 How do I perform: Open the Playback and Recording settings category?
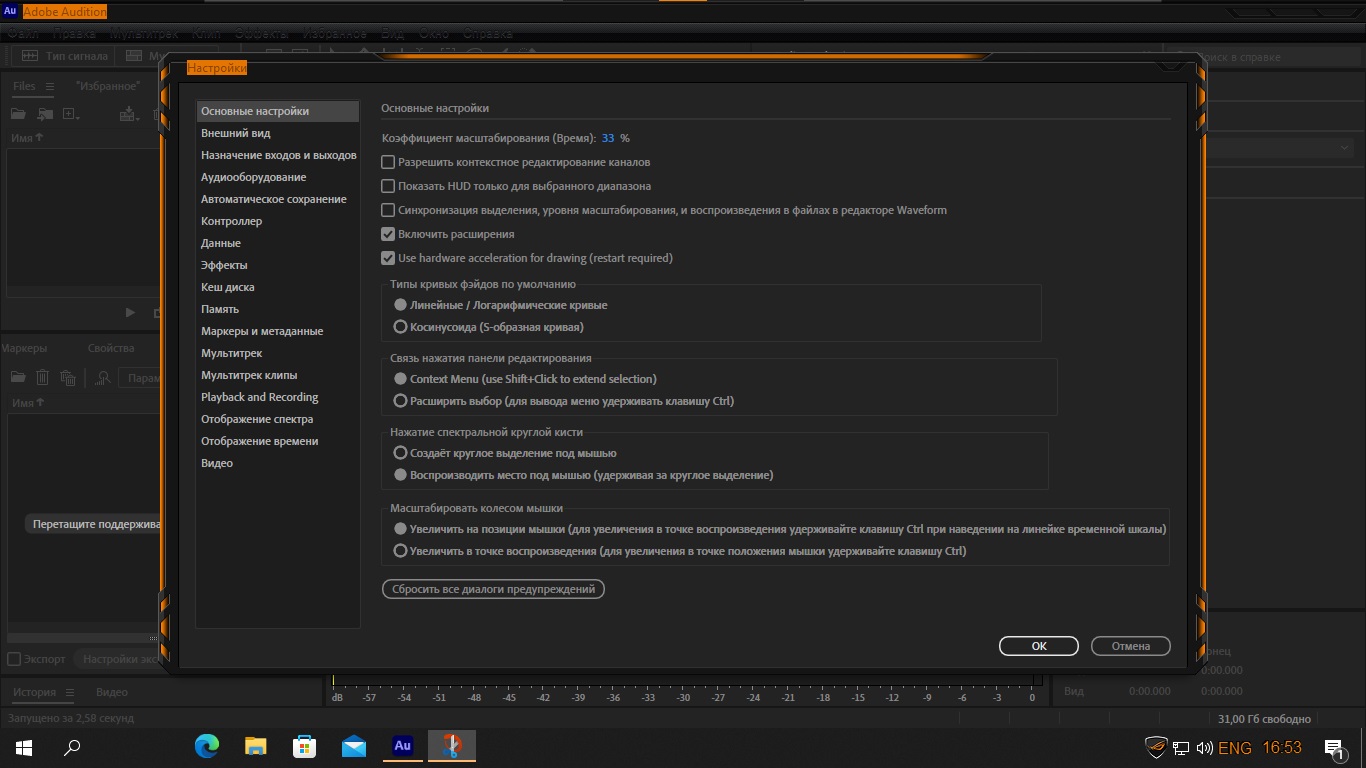259,397
